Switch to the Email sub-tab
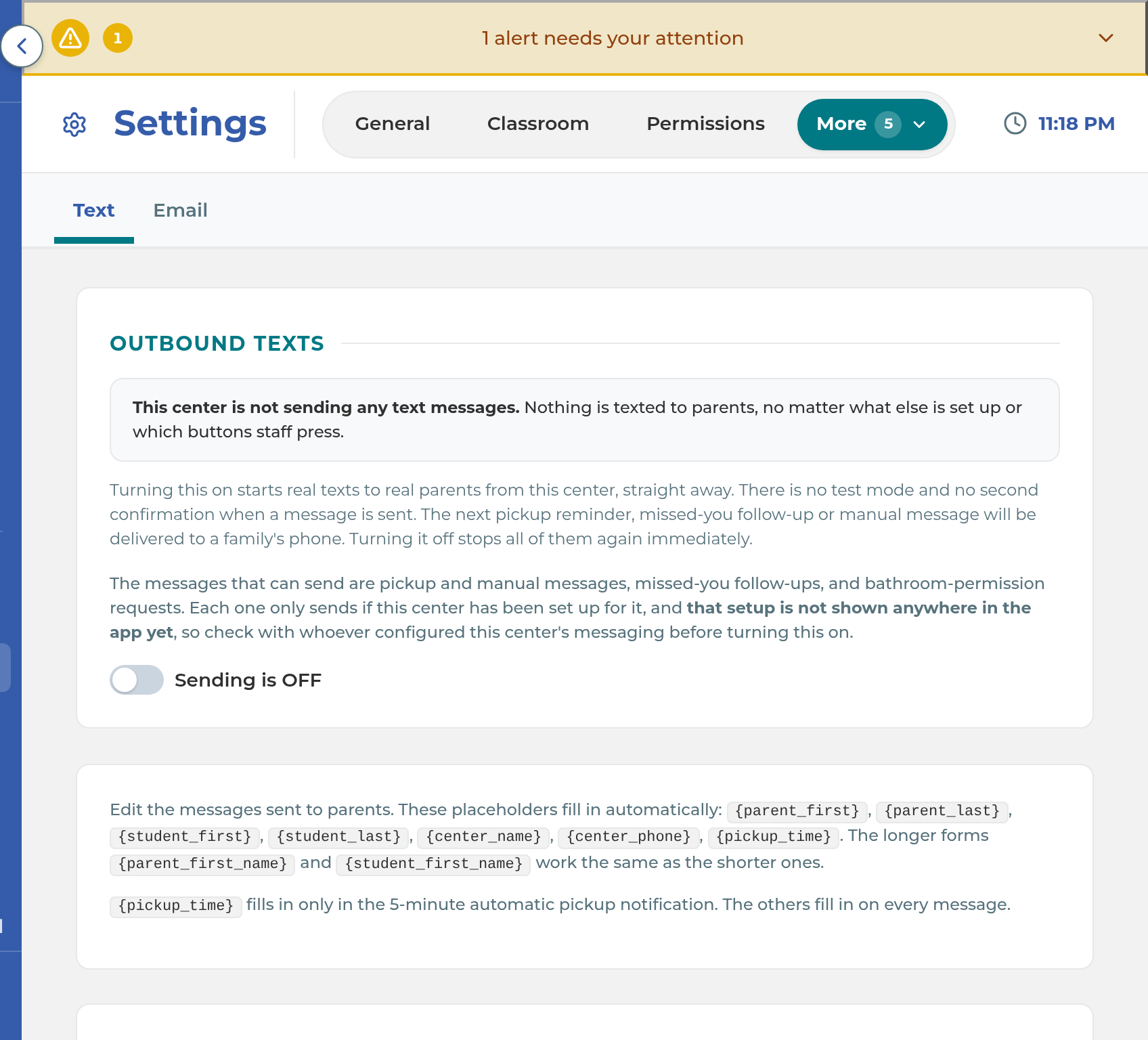The height and width of the screenshot is (1040, 1148). point(180,211)
